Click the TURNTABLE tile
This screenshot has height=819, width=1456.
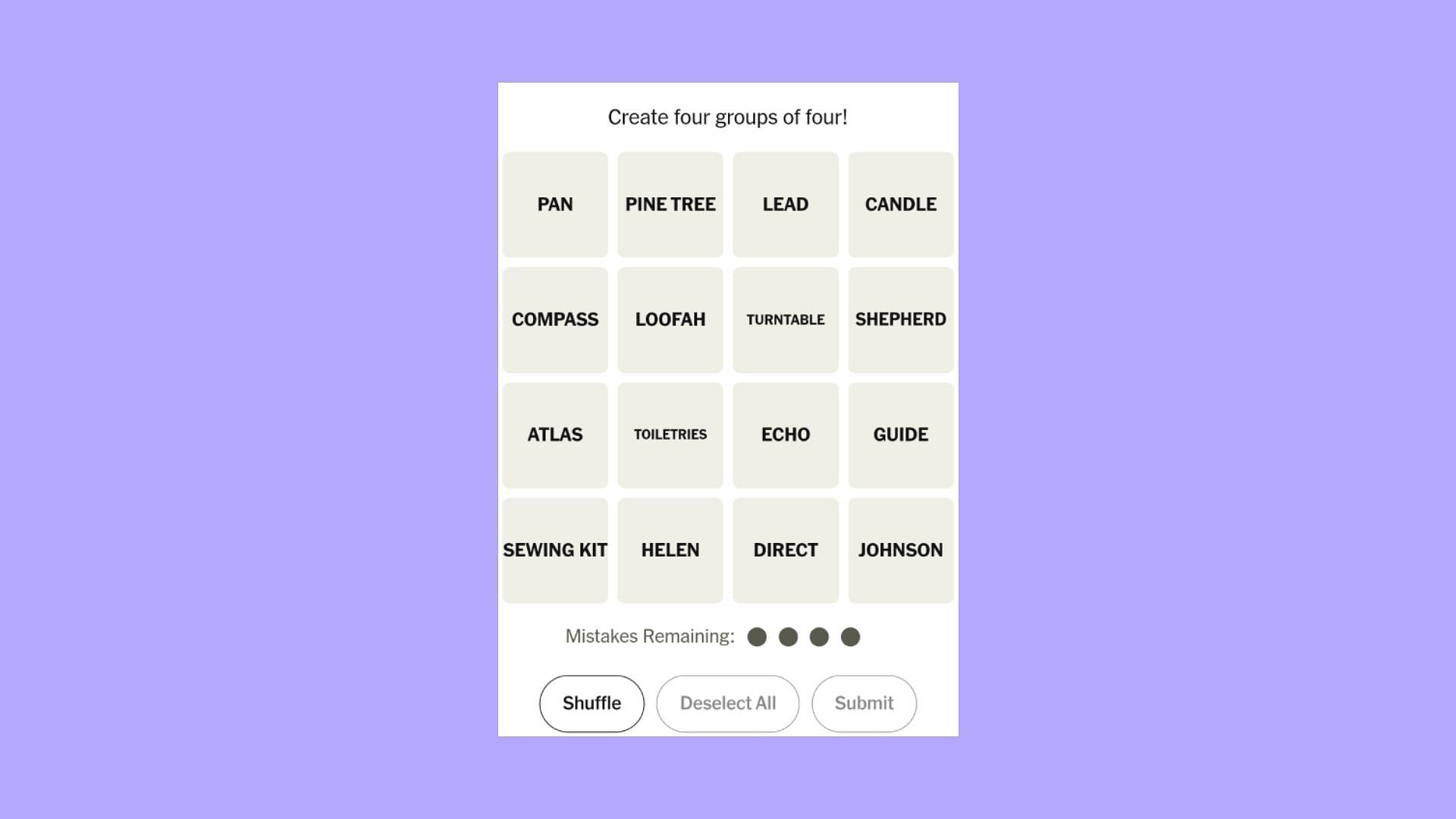pyautogui.click(x=785, y=319)
